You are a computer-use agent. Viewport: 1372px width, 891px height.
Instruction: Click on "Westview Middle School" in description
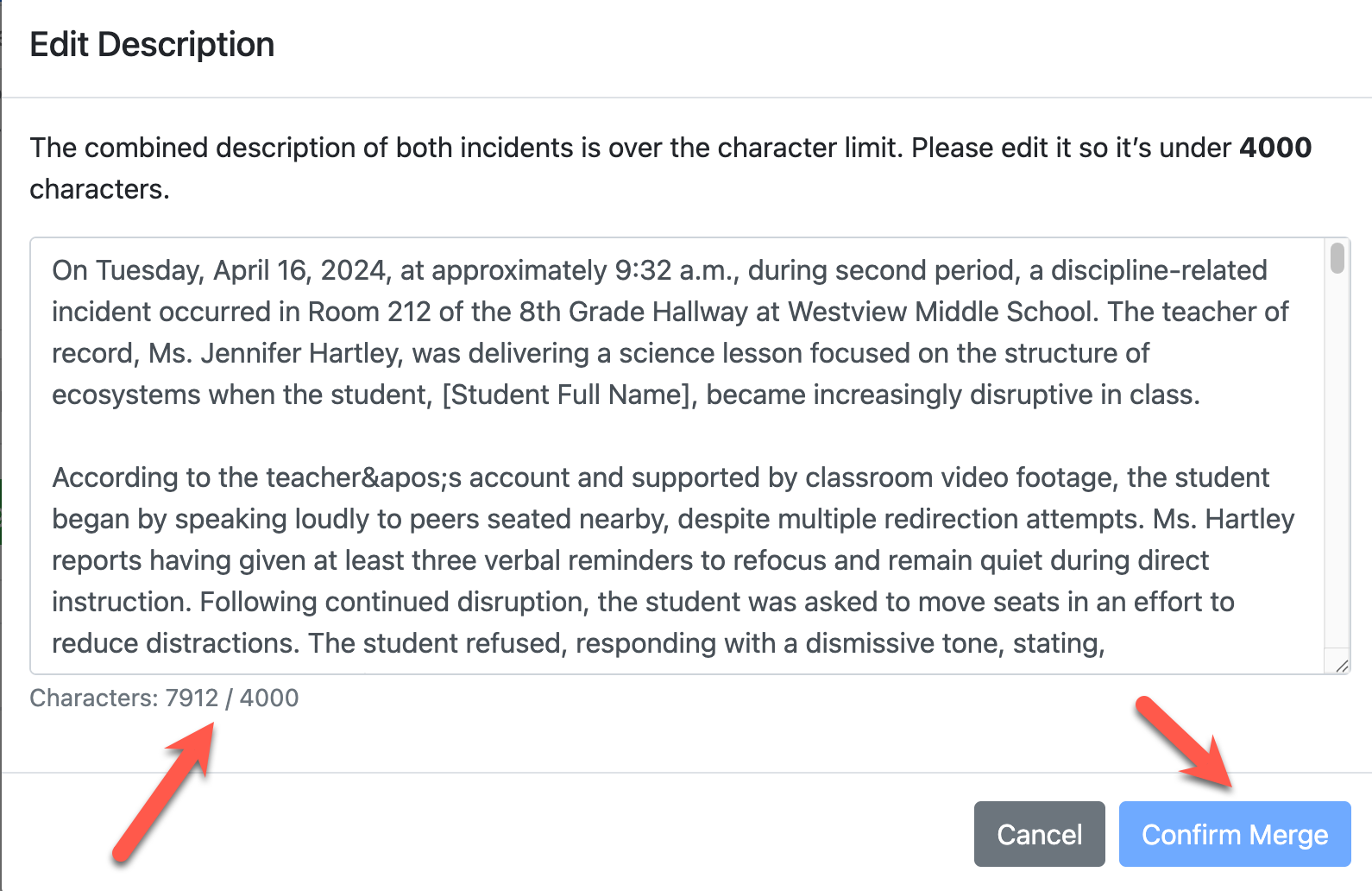(941, 312)
